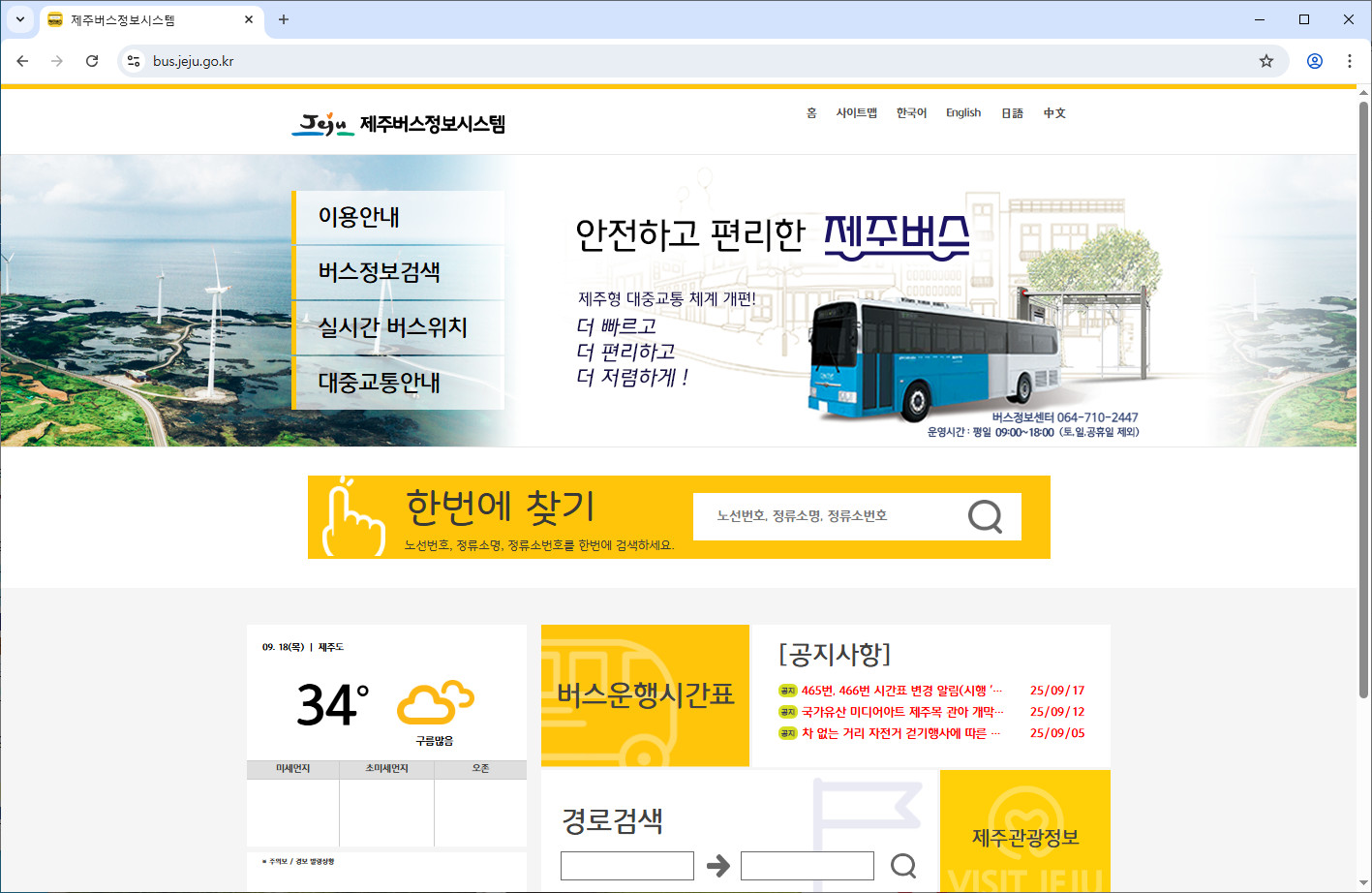Go back with browser back arrow
The width and height of the screenshot is (1372, 893).
click(22, 61)
